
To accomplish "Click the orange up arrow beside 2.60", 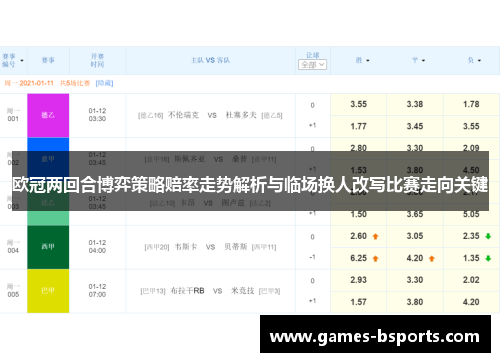I will (x=375, y=236).
